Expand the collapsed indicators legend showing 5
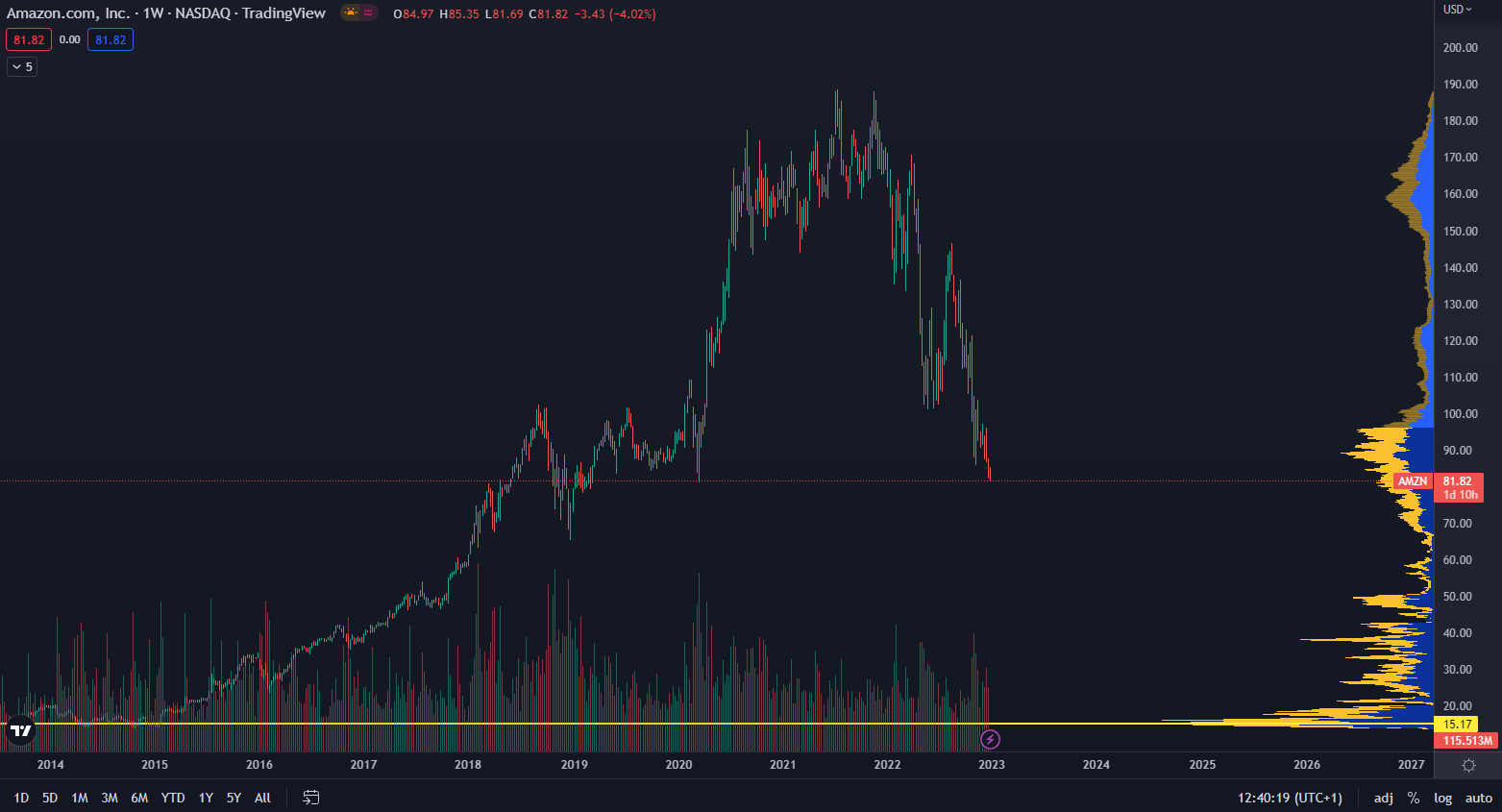 pyautogui.click(x=22, y=67)
